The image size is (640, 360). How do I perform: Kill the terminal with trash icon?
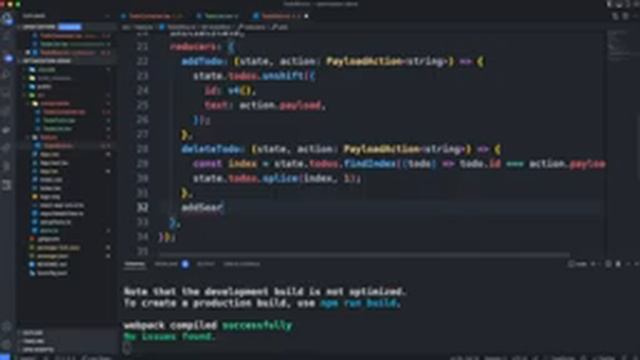pyautogui.click(x=618, y=264)
